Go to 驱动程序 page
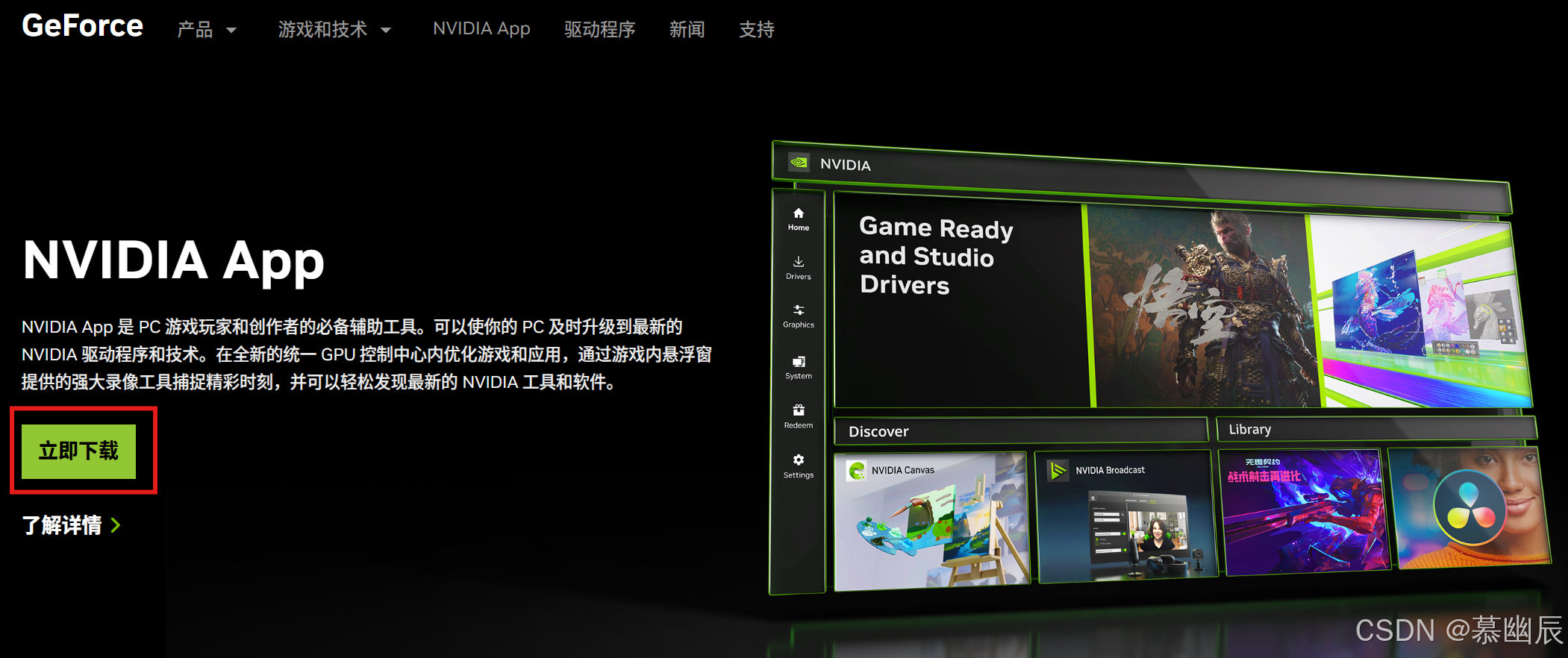Screen dimensions: 1568x658 click(x=599, y=29)
